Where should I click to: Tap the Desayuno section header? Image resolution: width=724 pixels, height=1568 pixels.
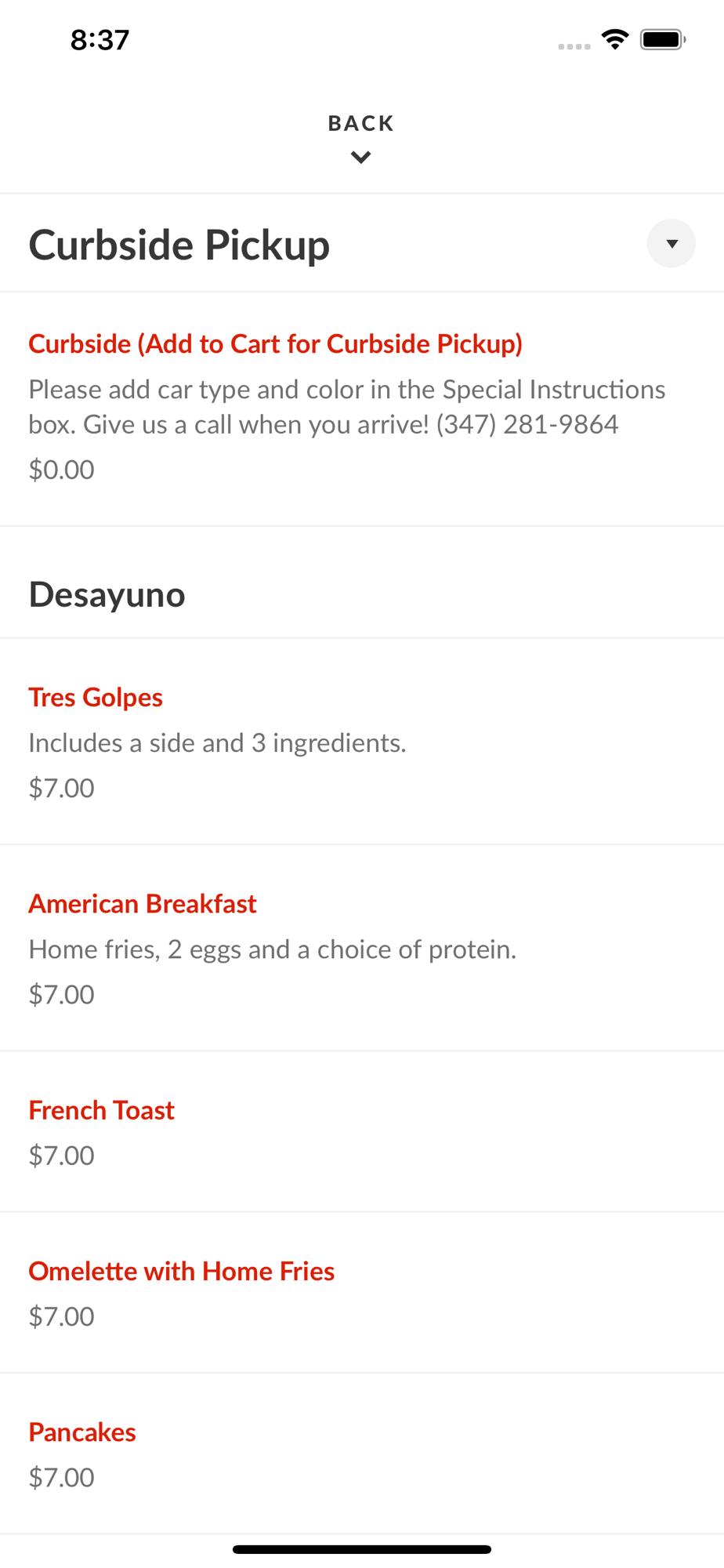[x=107, y=594]
